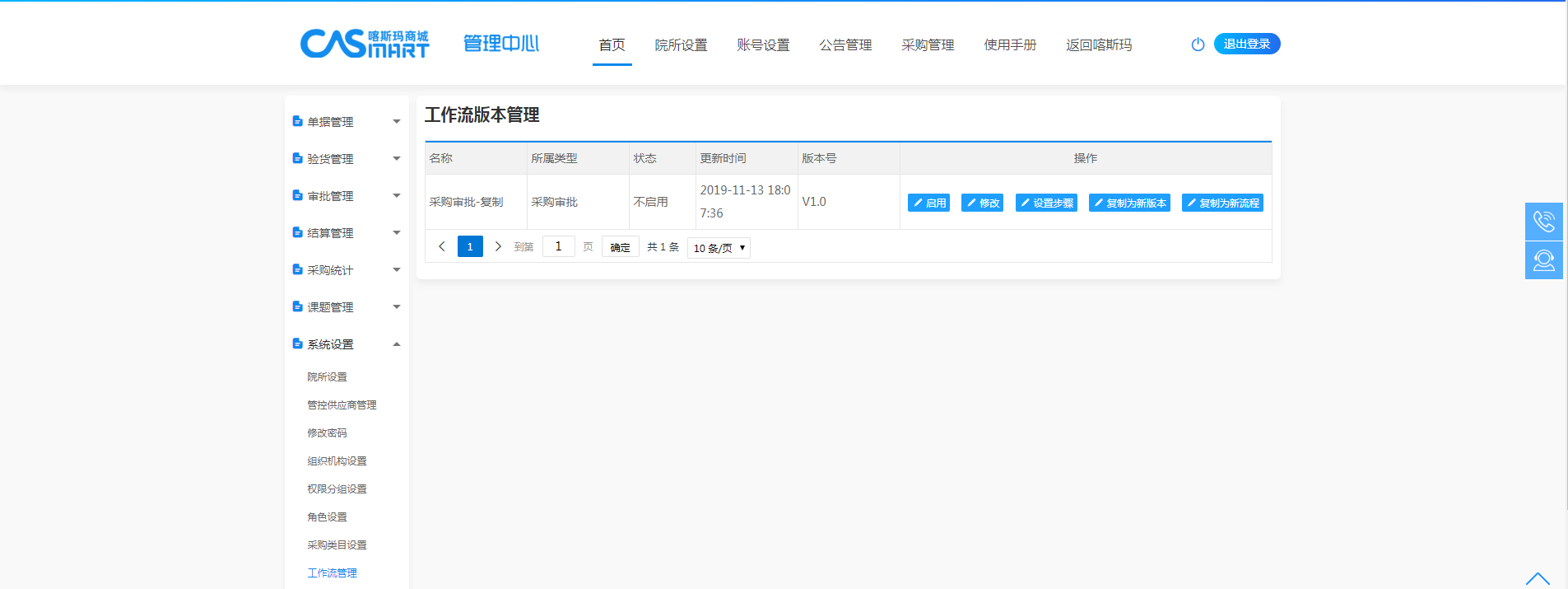Expand the 验货管理 sidebar section
1568x589 pixels.
(x=396, y=158)
